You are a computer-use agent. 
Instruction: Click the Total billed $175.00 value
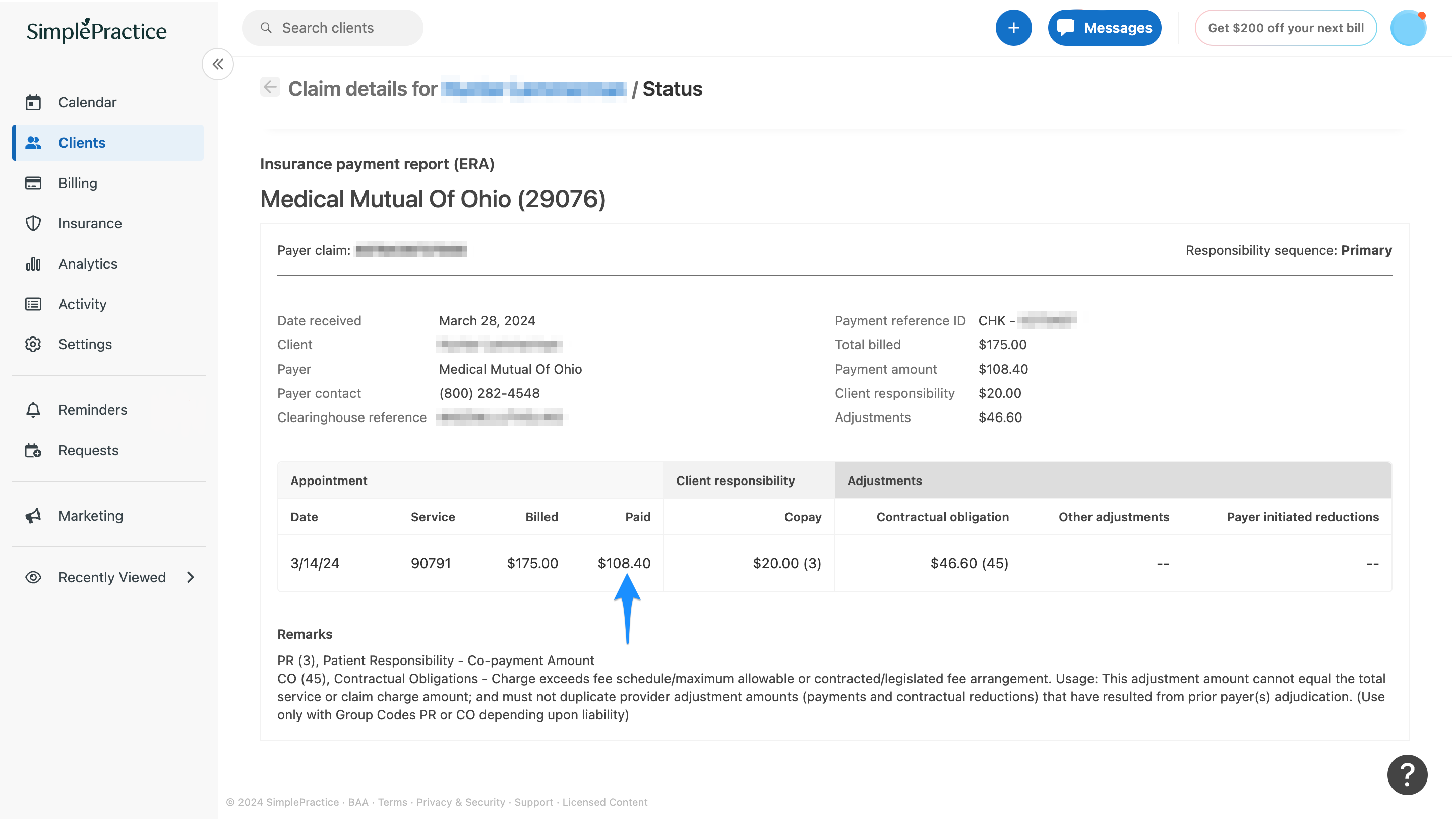[1002, 345]
